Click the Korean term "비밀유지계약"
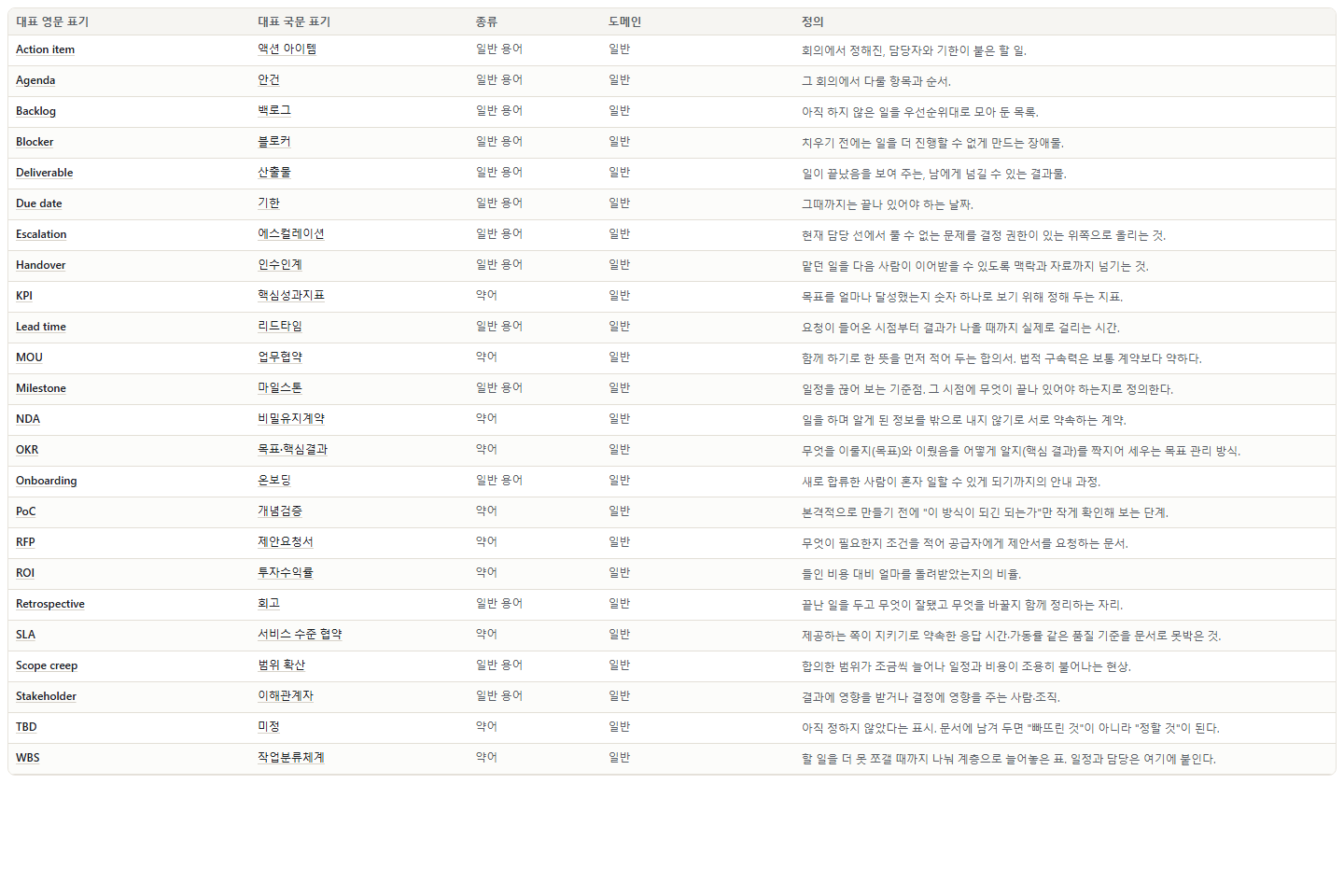This screenshot has width=1344, height=896. click(291, 418)
